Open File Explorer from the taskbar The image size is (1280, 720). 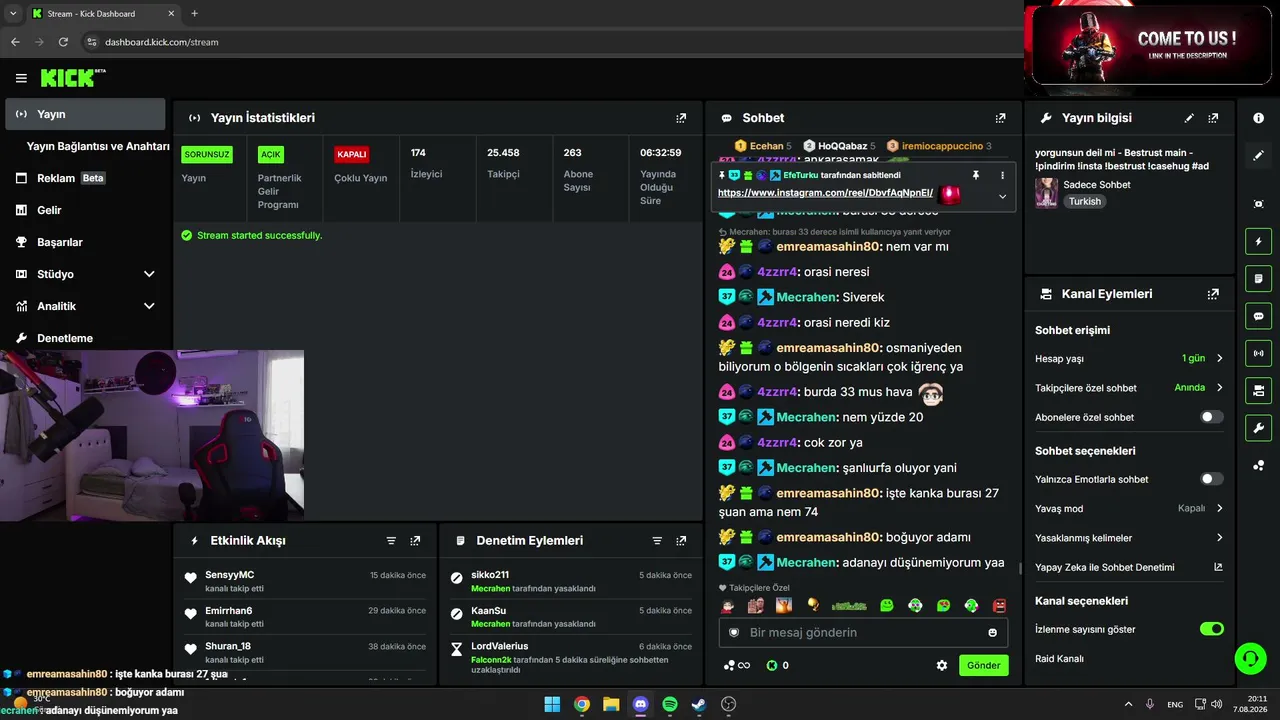point(611,704)
